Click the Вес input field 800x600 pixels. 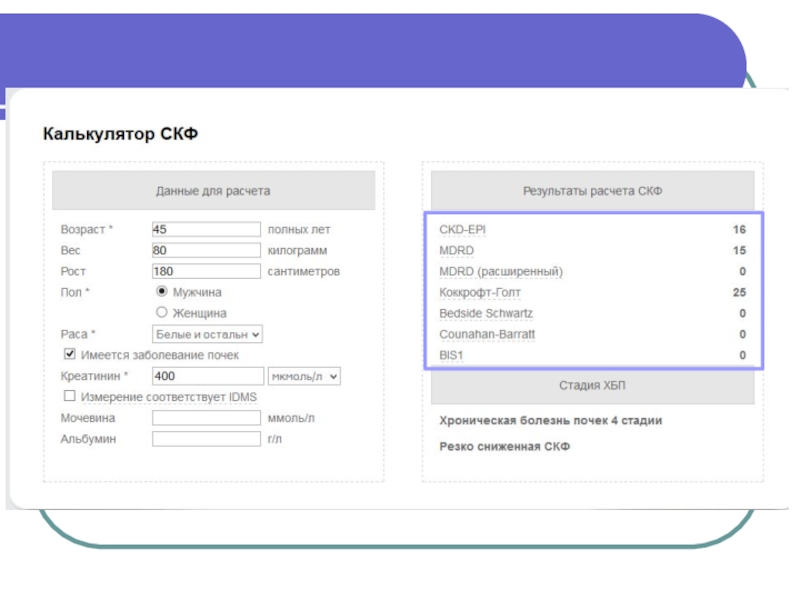[x=206, y=250]
